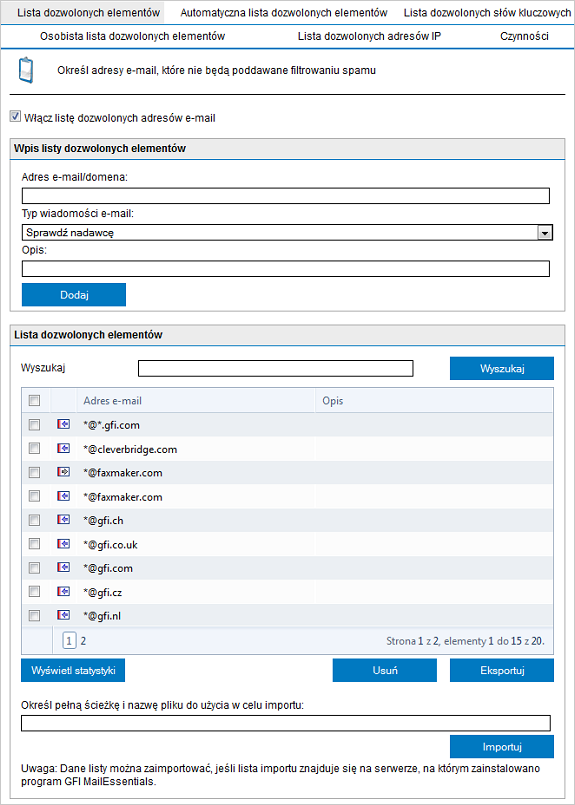Focus the 'Opis' input field
The height and width of the screenshot is (805, 575).
(x=286, y=269)
